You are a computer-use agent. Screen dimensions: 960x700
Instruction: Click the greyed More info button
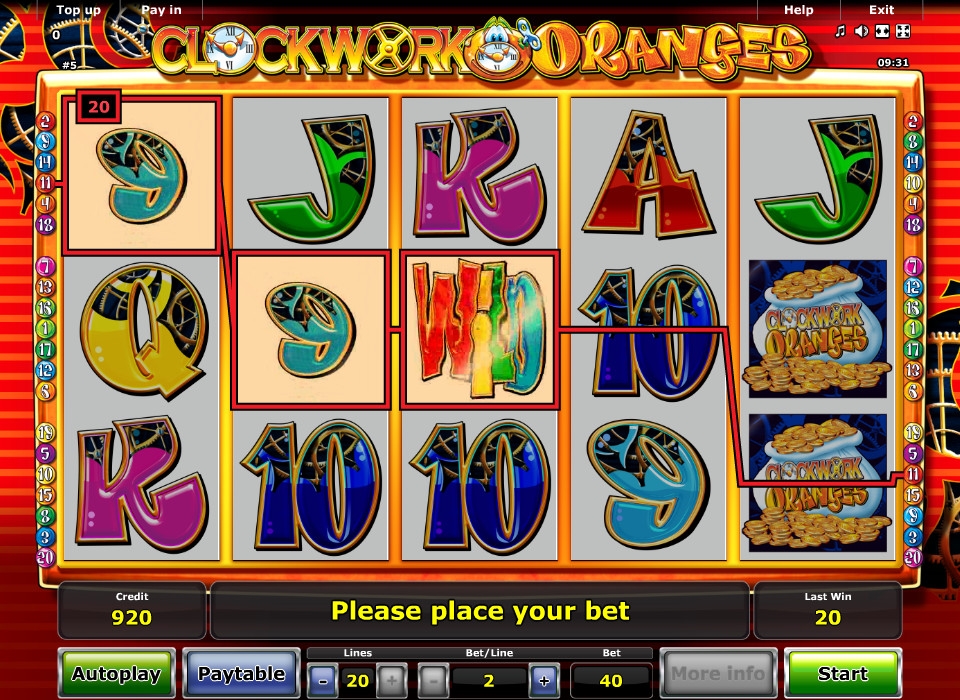click(718, 674)
